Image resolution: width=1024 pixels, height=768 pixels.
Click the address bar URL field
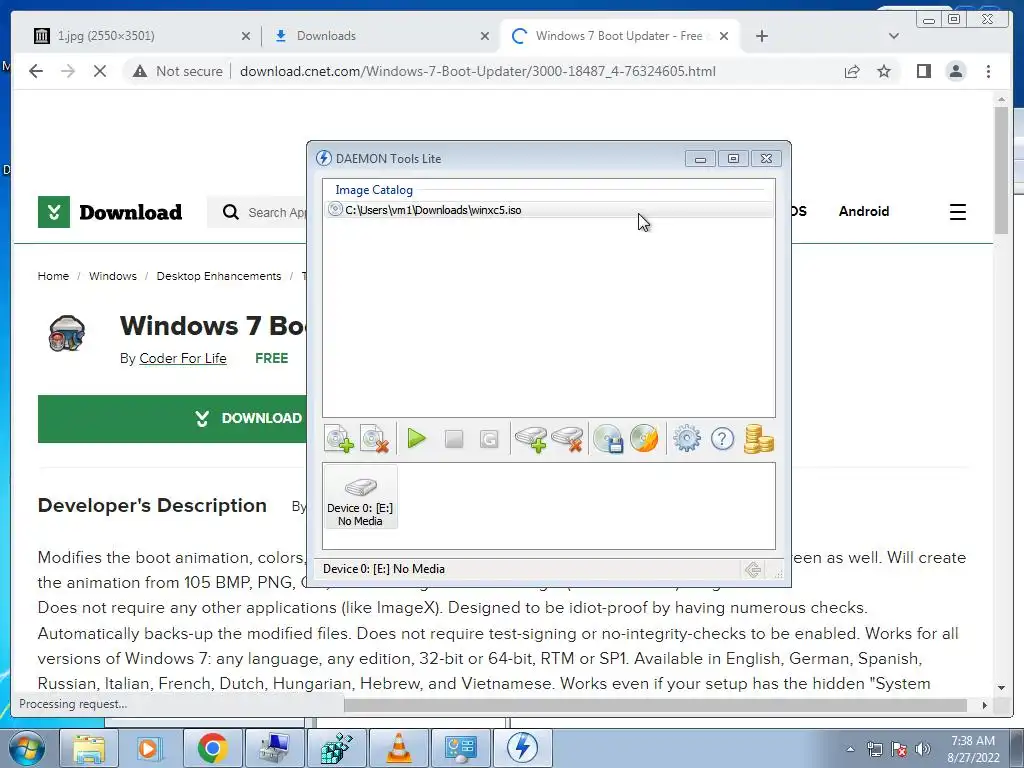477,71
